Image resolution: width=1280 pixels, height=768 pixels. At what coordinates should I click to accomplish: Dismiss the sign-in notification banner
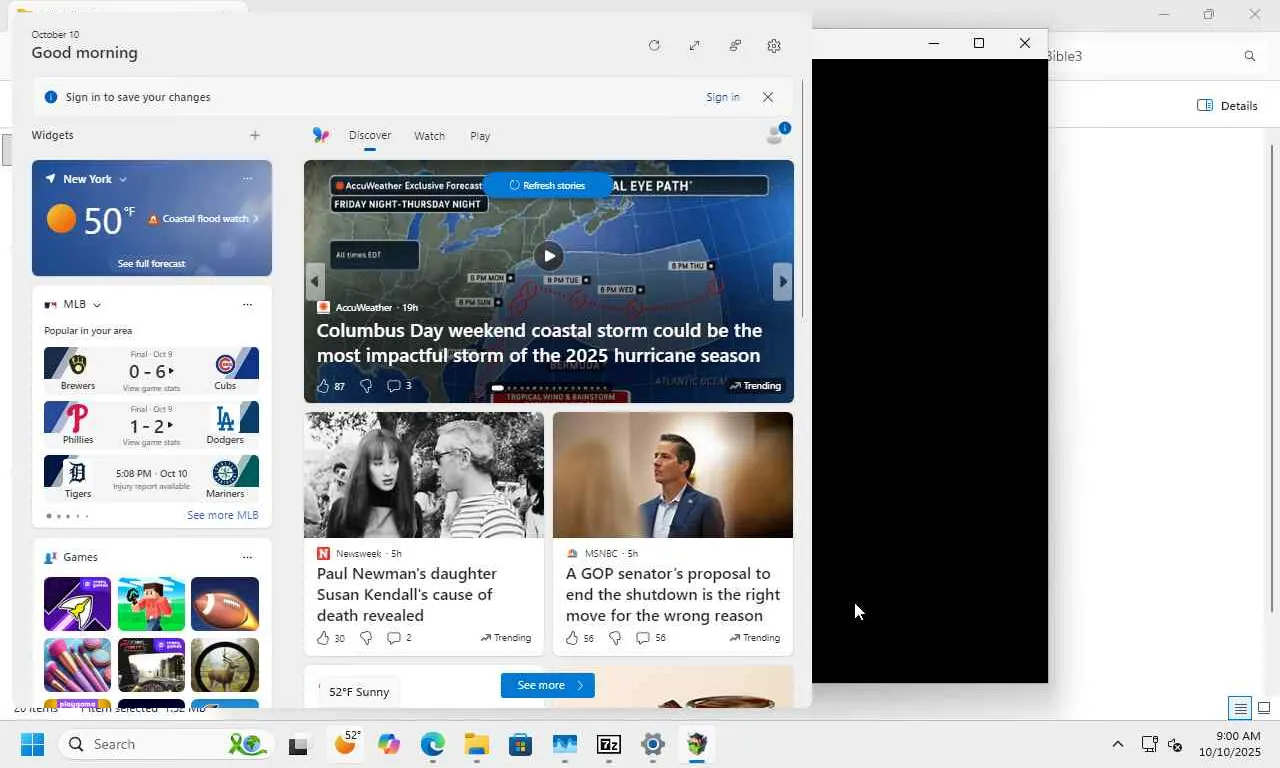click(768, 97)
